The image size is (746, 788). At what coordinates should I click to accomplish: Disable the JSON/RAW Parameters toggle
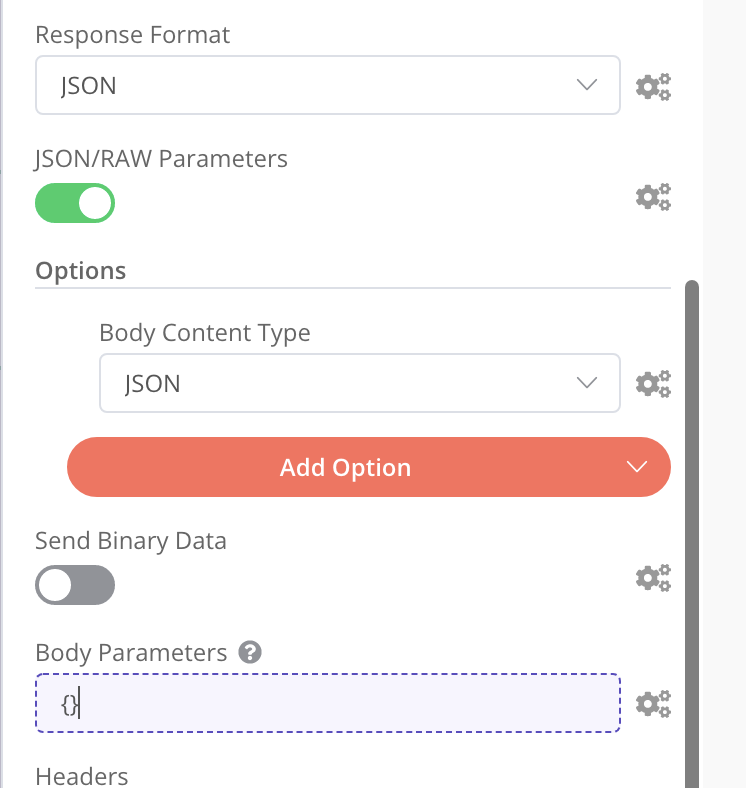click(75, 203)
